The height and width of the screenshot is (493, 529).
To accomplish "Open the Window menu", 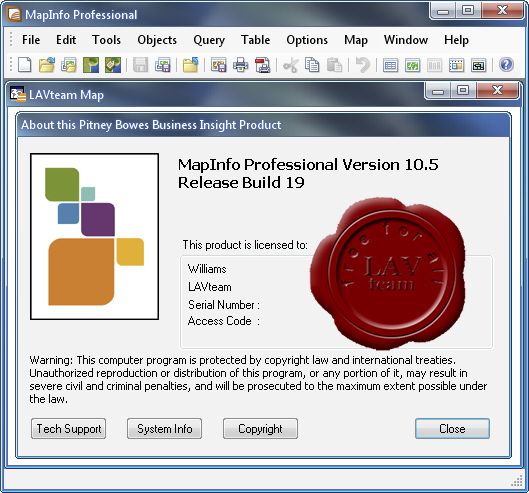I will click(406, 40).
